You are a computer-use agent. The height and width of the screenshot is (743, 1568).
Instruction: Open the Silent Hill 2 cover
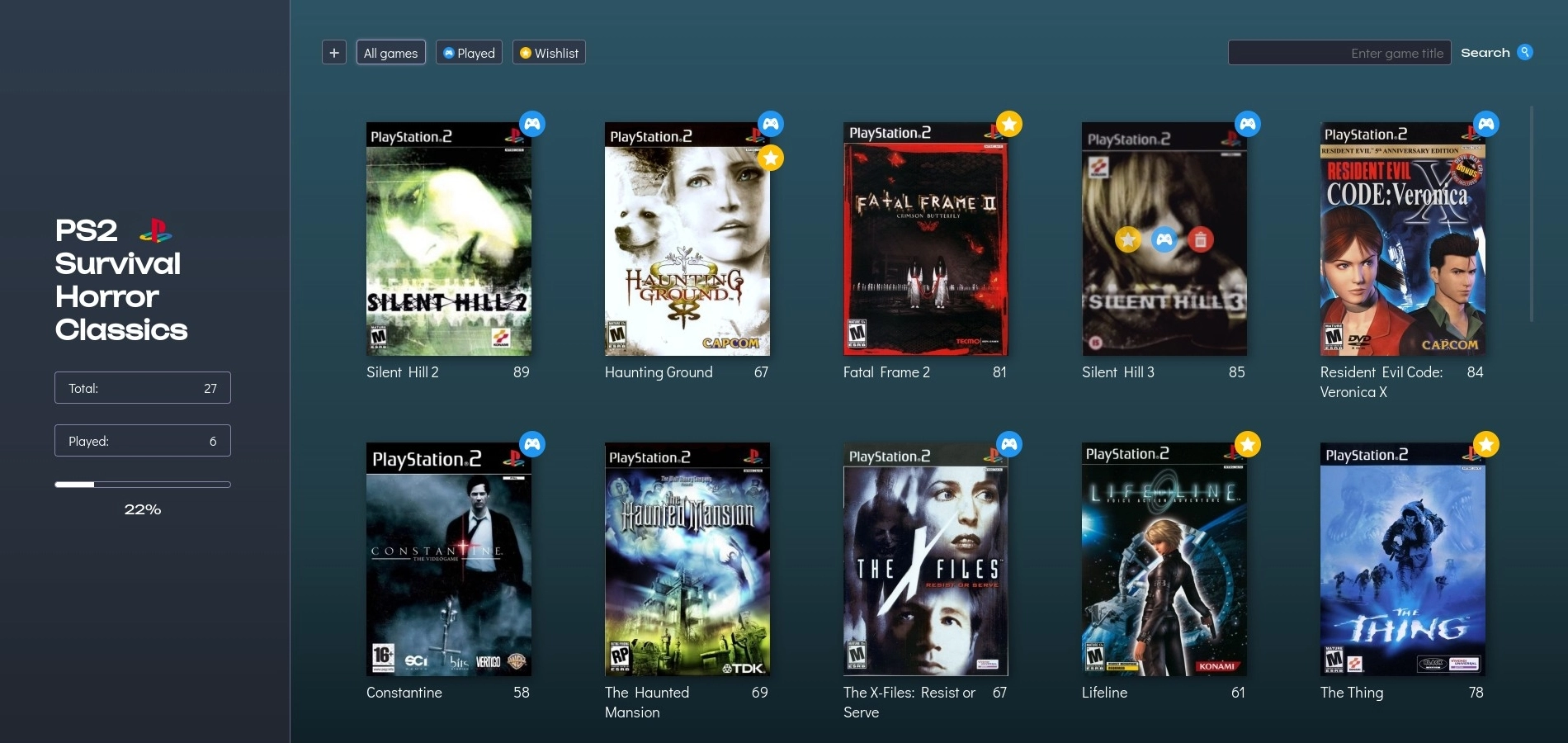[x=449, y=239]
